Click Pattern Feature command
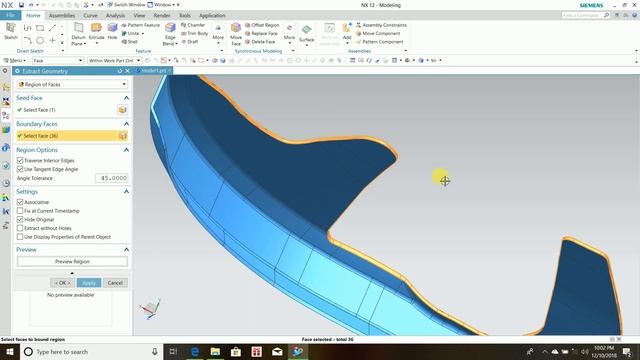This screenshot has height=360, width=640. 140,25
